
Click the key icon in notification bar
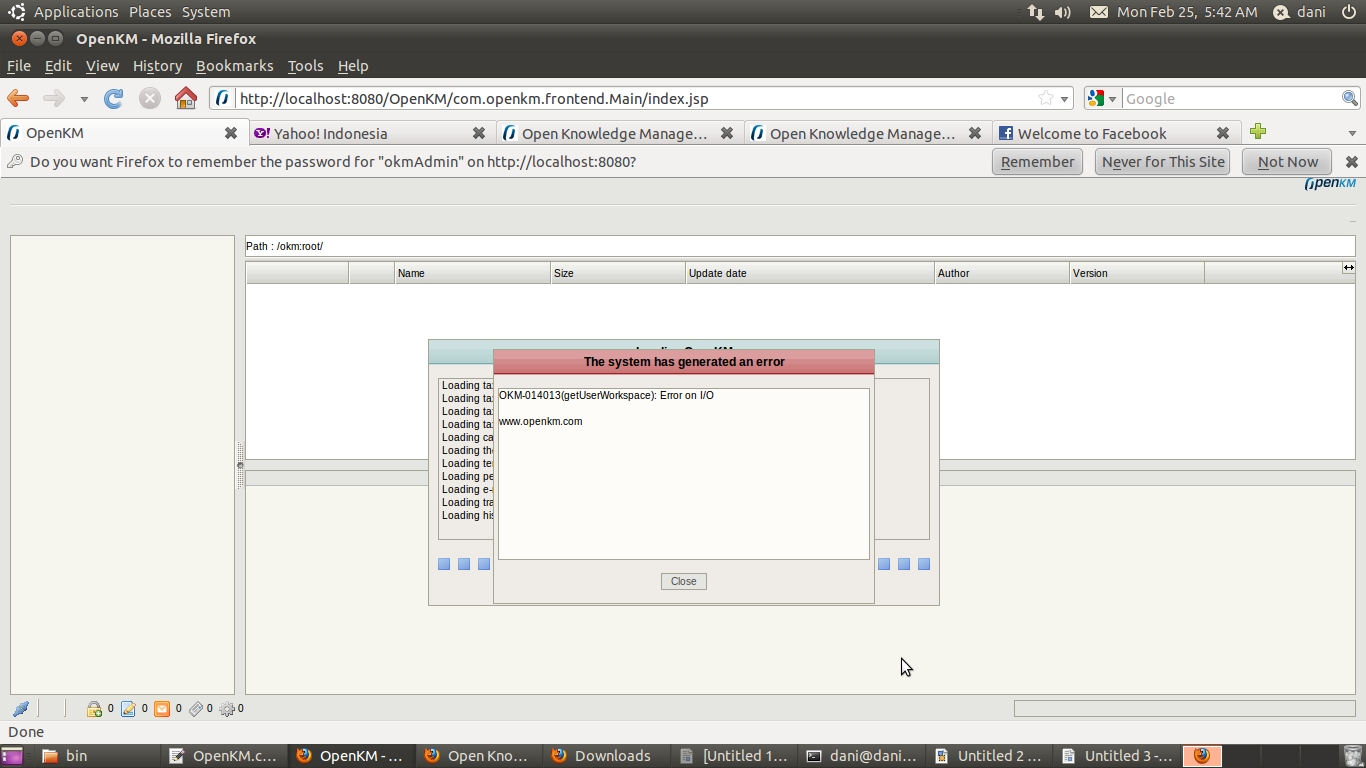point(15,162)
